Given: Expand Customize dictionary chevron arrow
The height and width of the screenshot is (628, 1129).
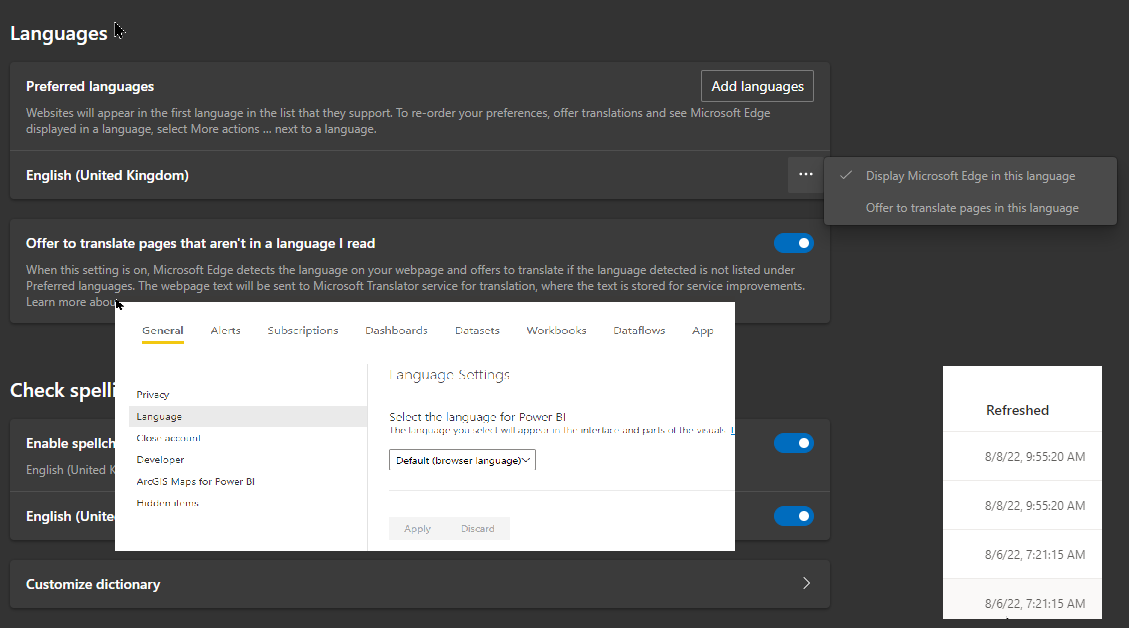Looking at the screenshot, I should tap(806, 583).
